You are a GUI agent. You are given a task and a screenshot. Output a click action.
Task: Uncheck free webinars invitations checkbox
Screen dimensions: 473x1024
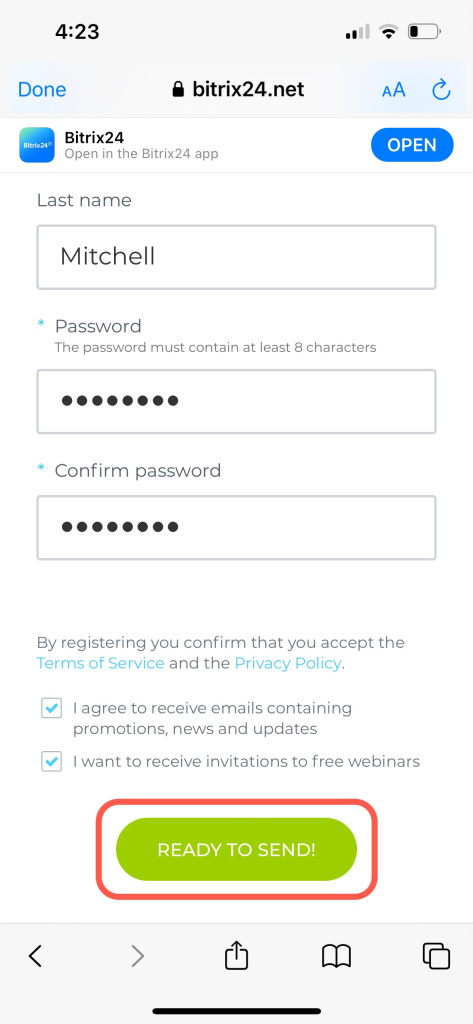pos(52,761)
